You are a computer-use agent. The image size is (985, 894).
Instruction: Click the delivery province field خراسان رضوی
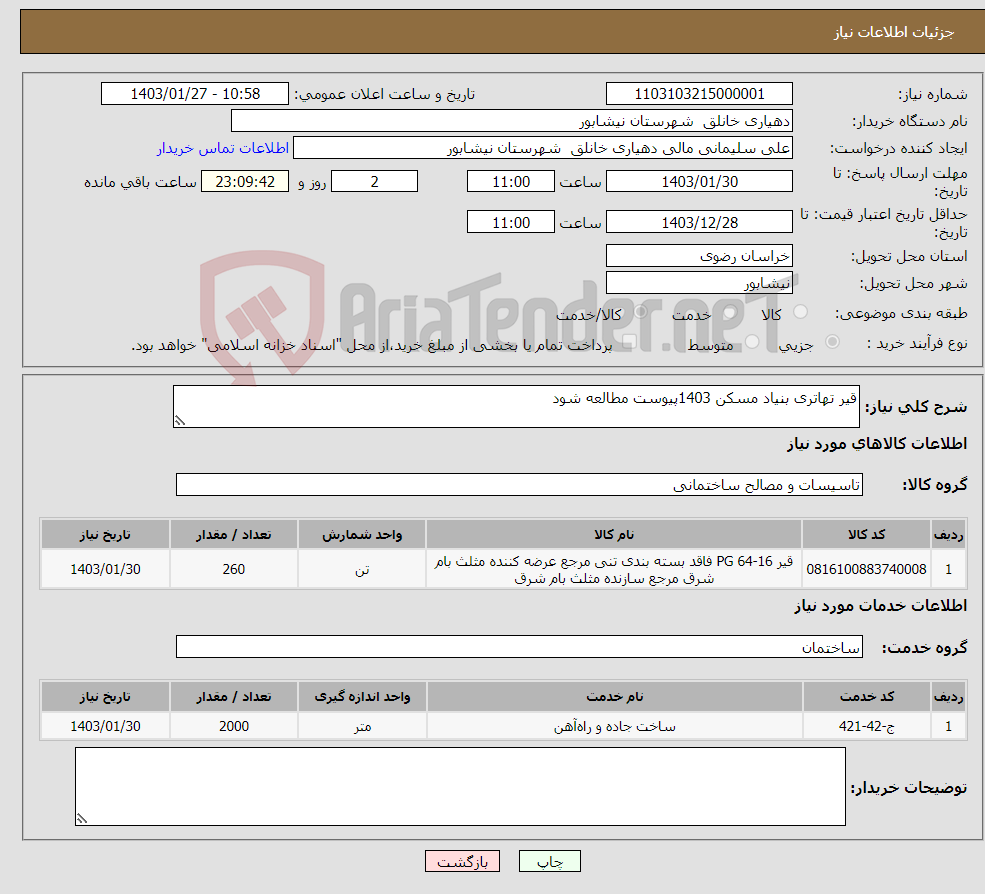tap(699, 256)
